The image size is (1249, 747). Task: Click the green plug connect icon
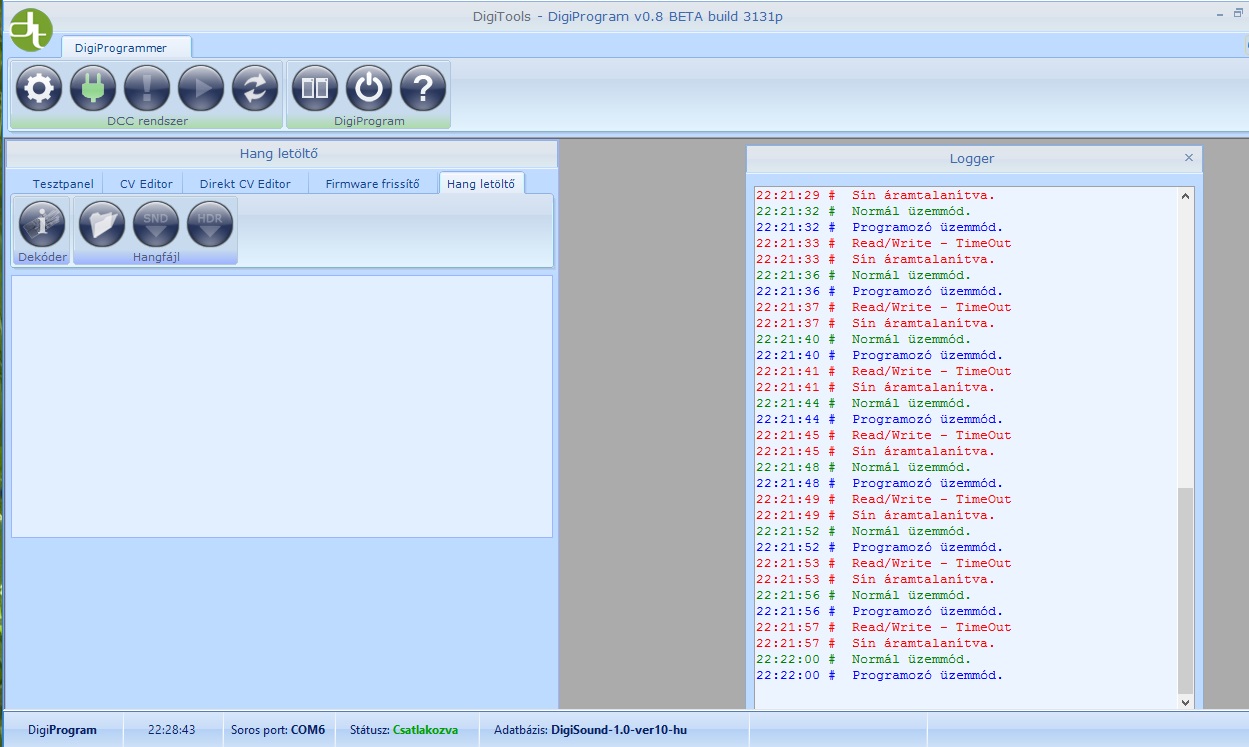pos(93,88)
